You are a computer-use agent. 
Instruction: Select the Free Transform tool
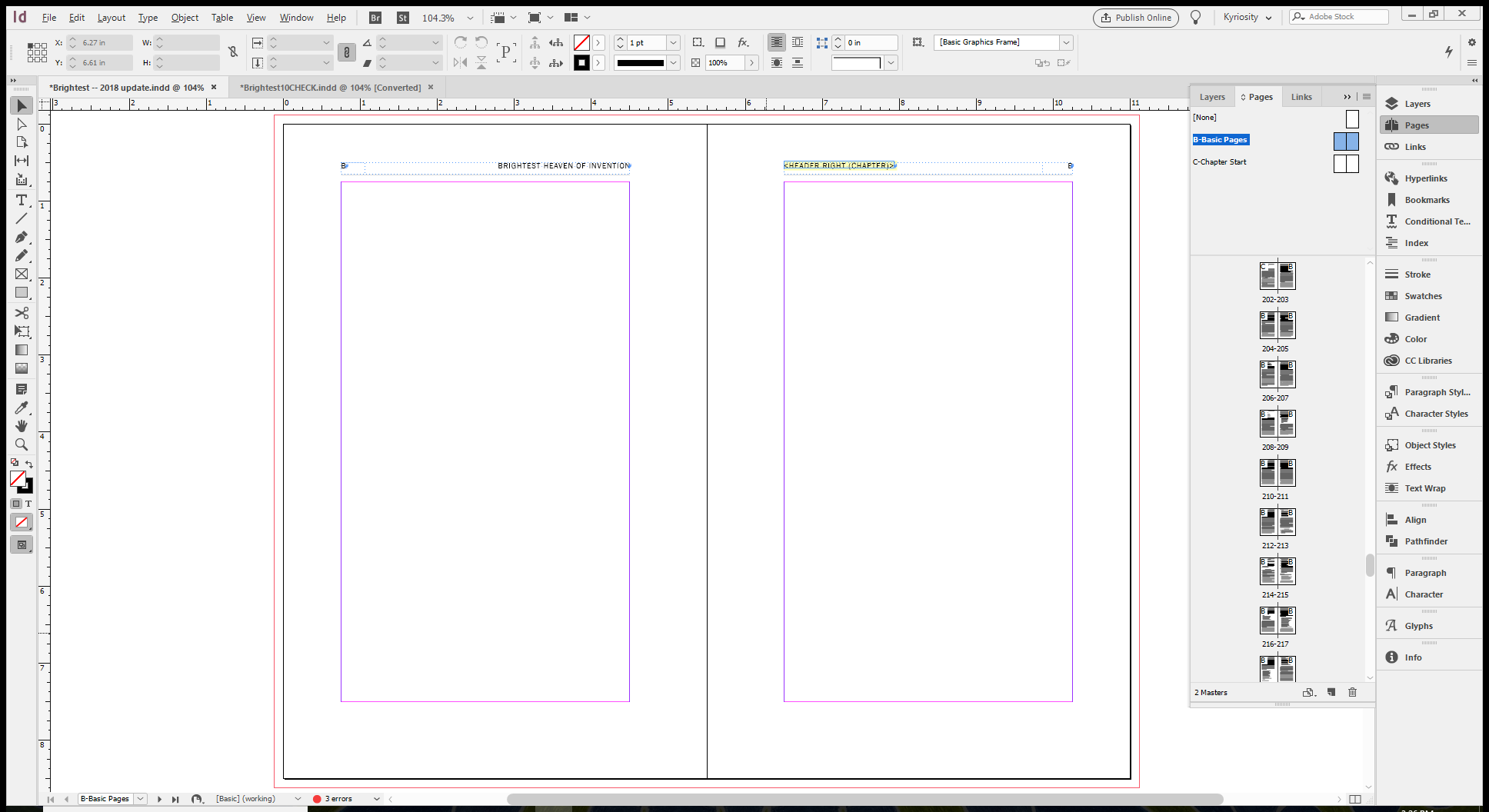click(x=22, y=331)
